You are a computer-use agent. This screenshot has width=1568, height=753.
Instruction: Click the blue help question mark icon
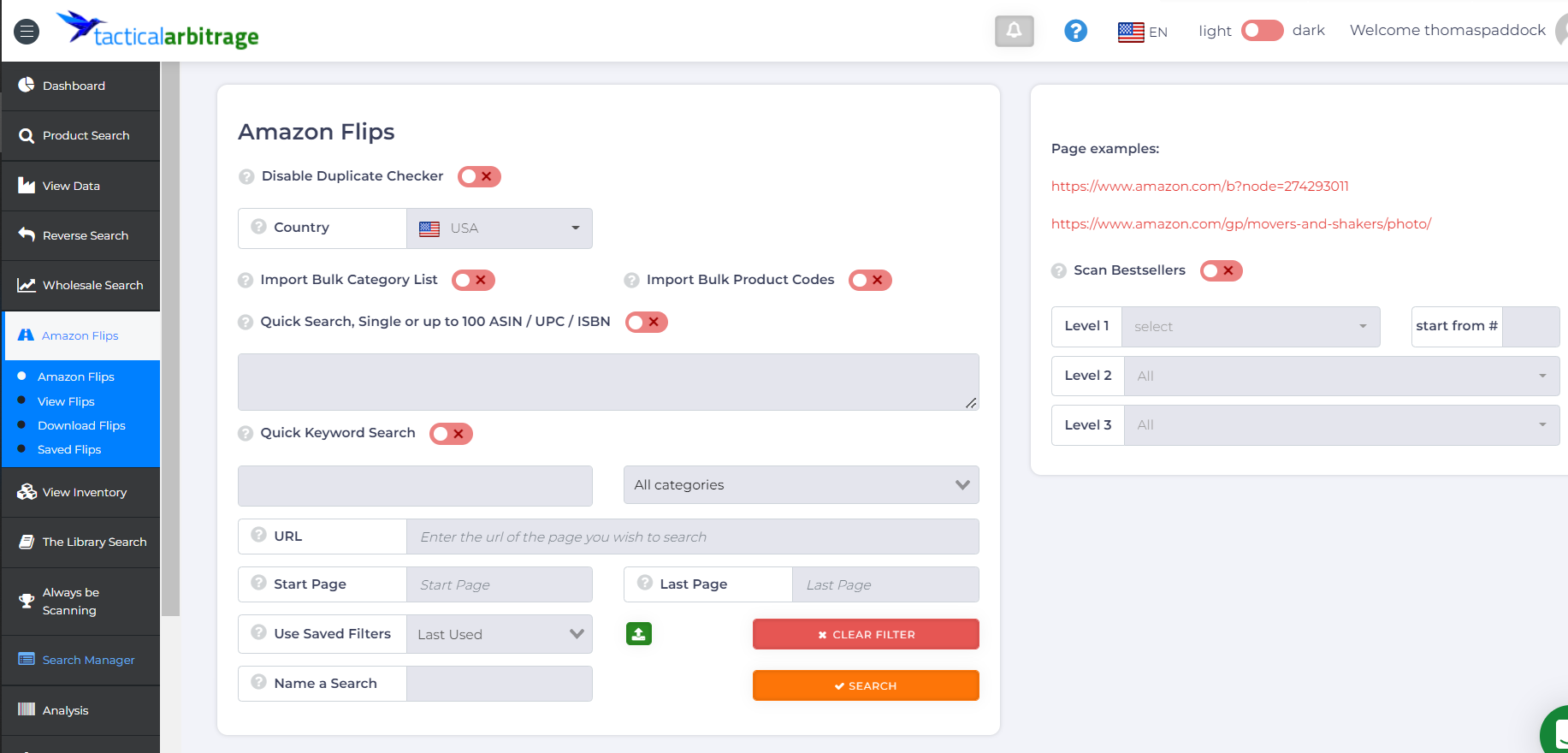point(1075,31)
